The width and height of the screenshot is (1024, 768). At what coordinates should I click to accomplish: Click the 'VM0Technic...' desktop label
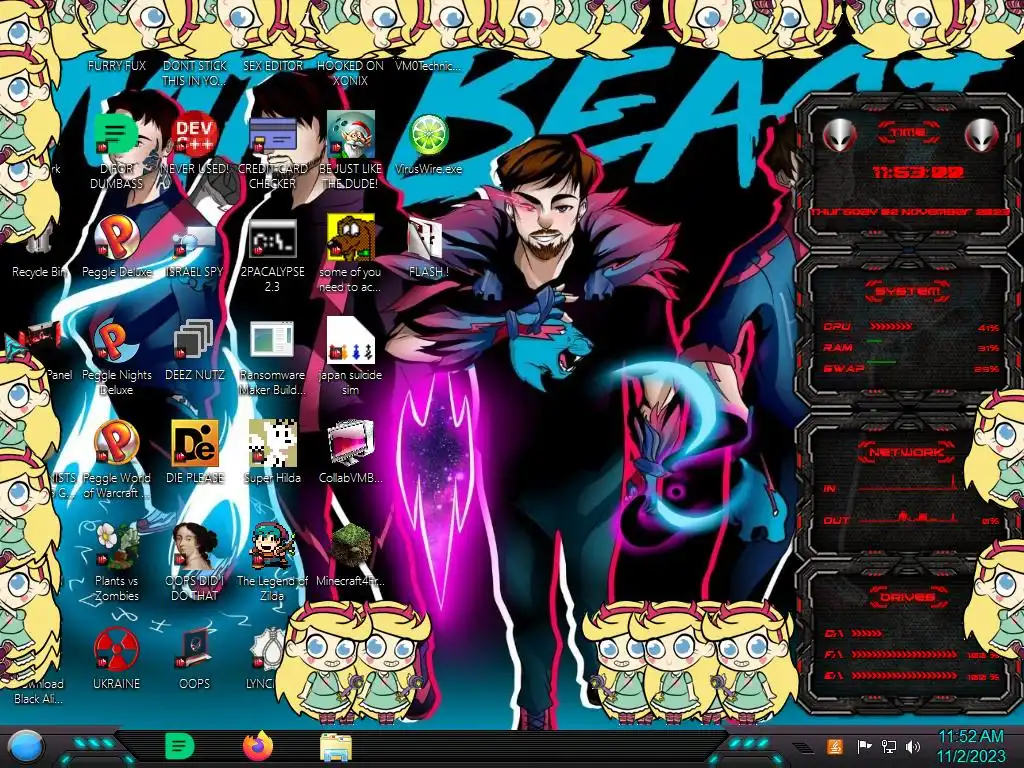coord(428,66)
